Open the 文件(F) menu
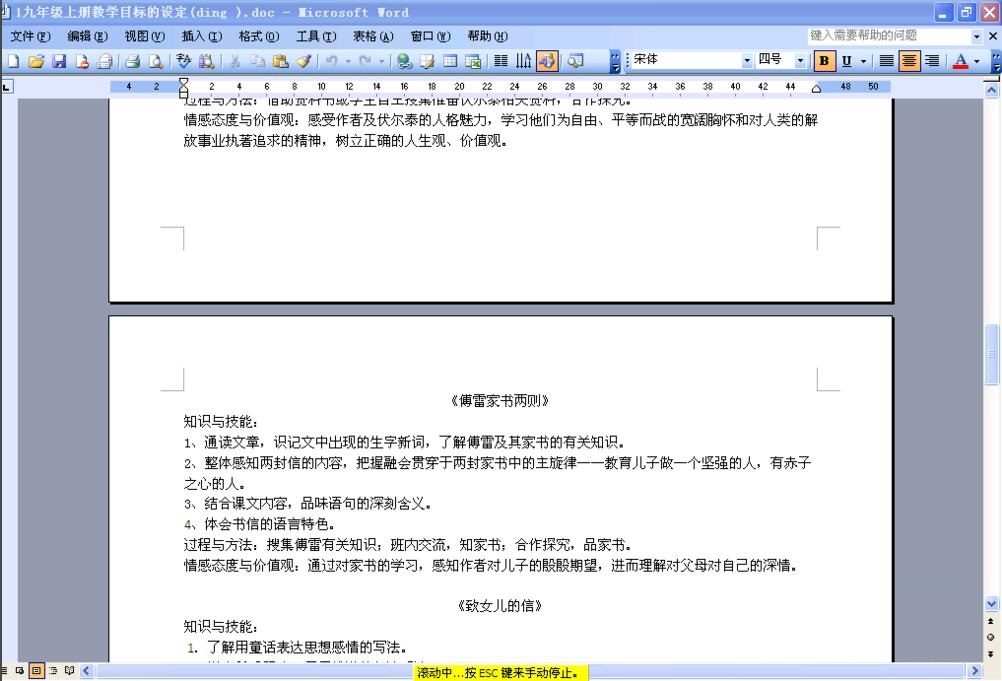 coord(29,36)
